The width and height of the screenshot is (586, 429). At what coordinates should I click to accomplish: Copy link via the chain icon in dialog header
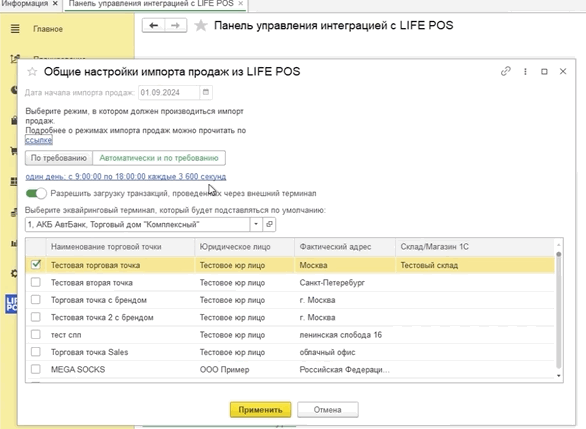[x=506, y=71]
